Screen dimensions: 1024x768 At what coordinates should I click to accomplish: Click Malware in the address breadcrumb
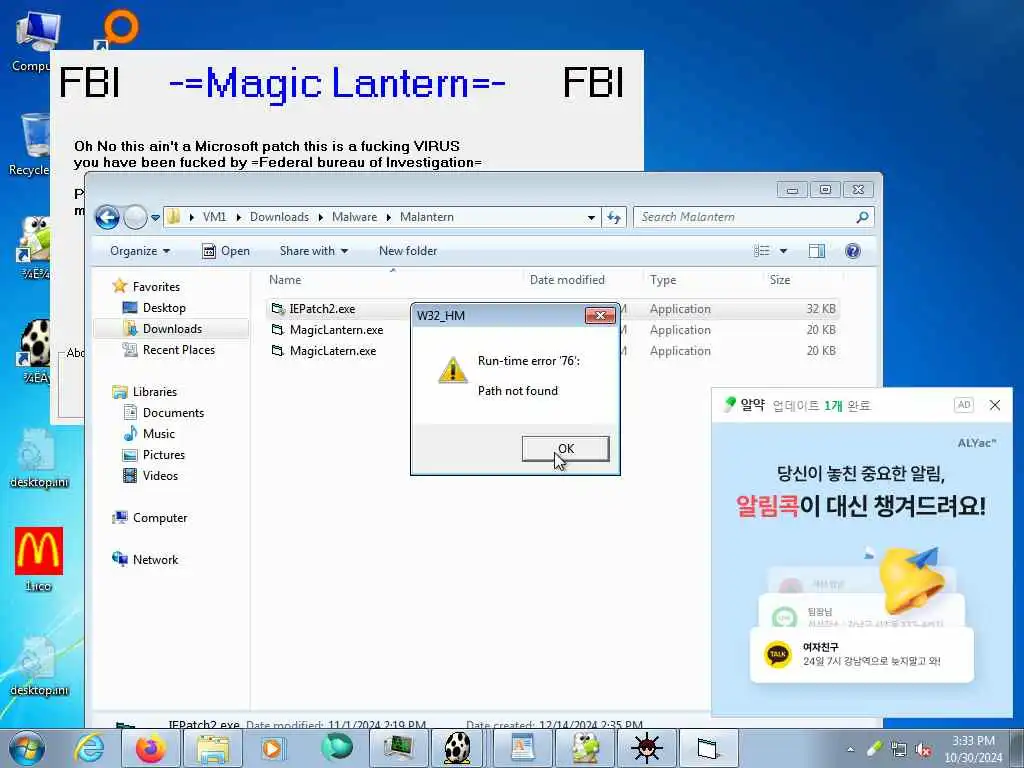354,217
